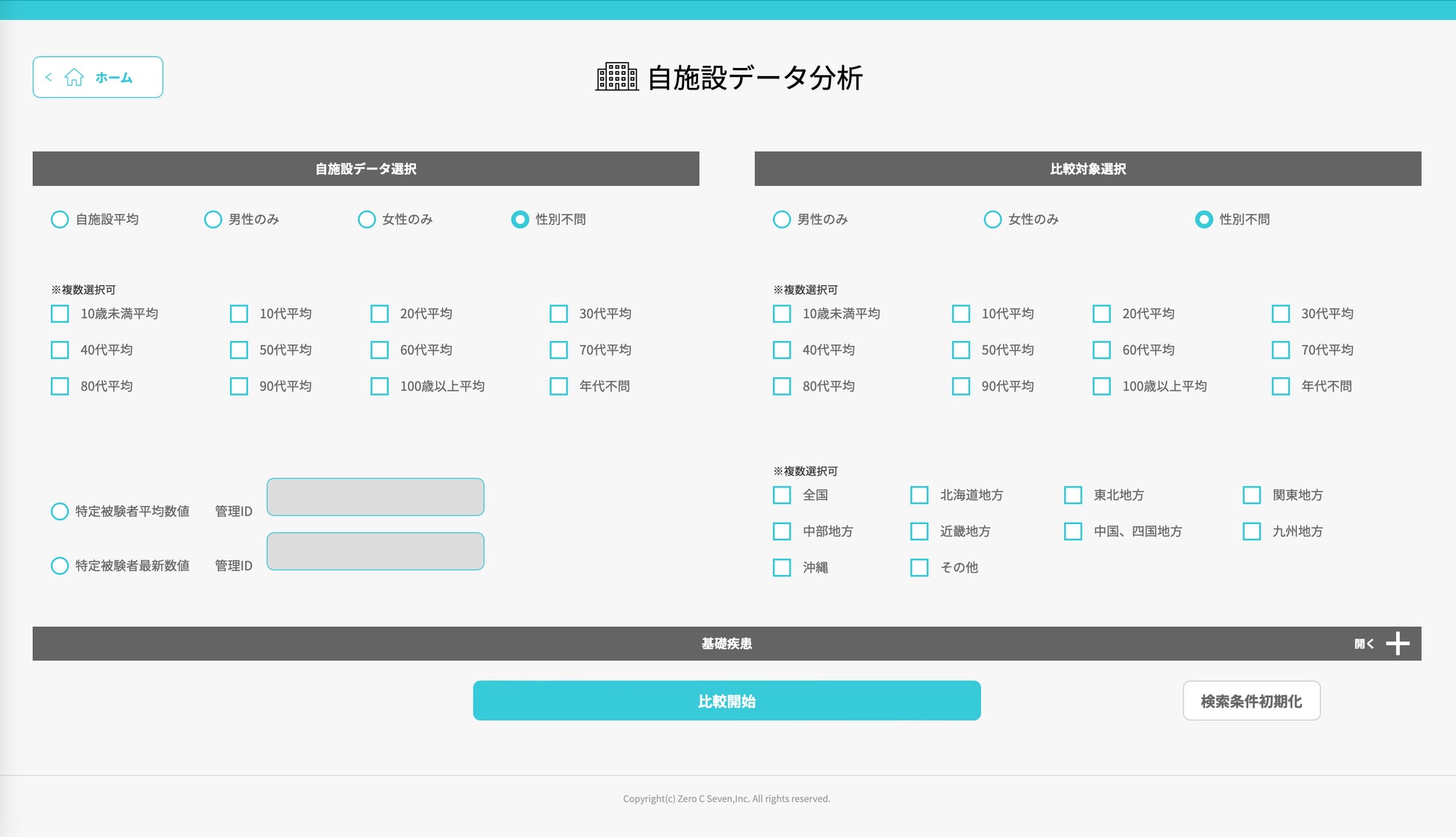The height and width of the screenshot is (837, 1456).
Task: Click the building icon beside page title
Action: tap(617, 77)
